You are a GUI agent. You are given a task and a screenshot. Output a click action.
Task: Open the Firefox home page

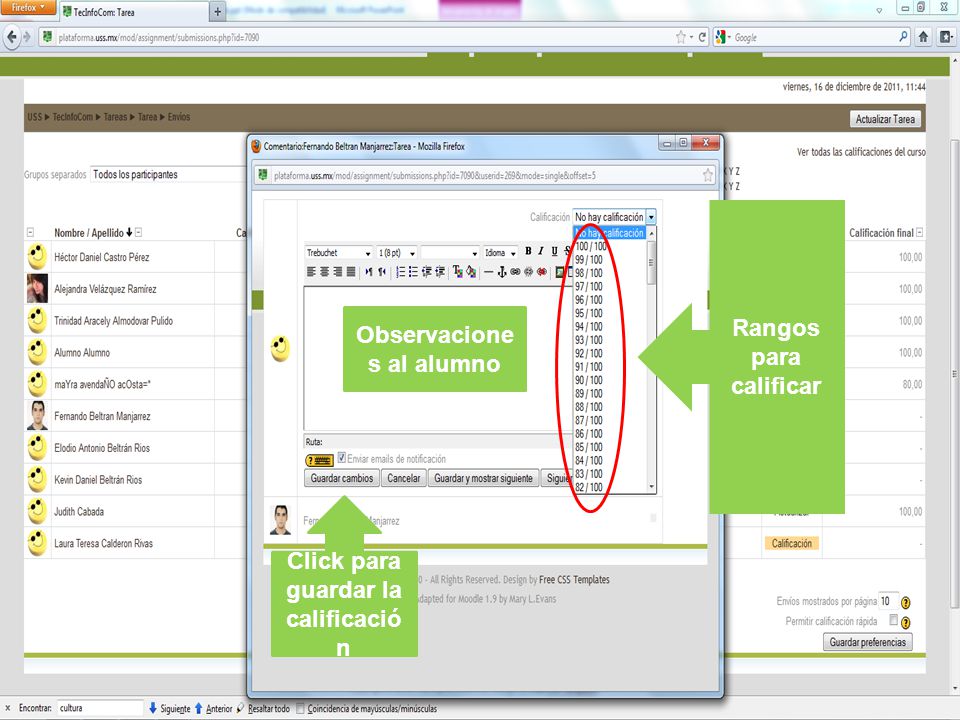pos(923,37)
